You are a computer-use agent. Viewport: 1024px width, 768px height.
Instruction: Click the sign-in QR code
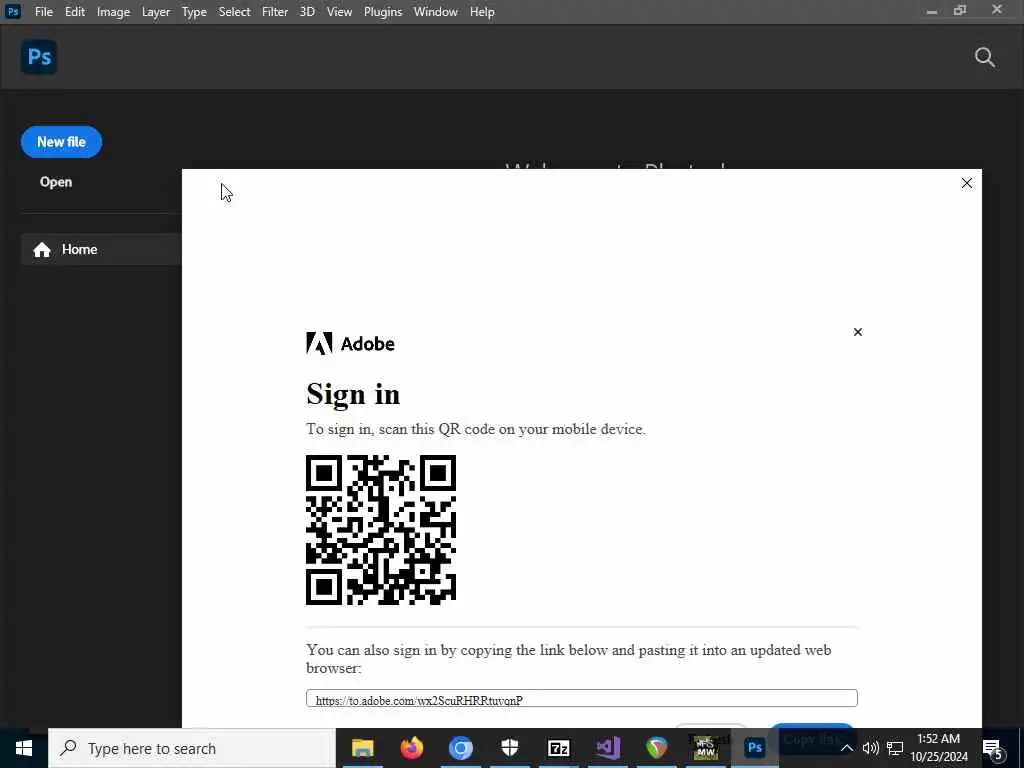[x=381, y=530]
